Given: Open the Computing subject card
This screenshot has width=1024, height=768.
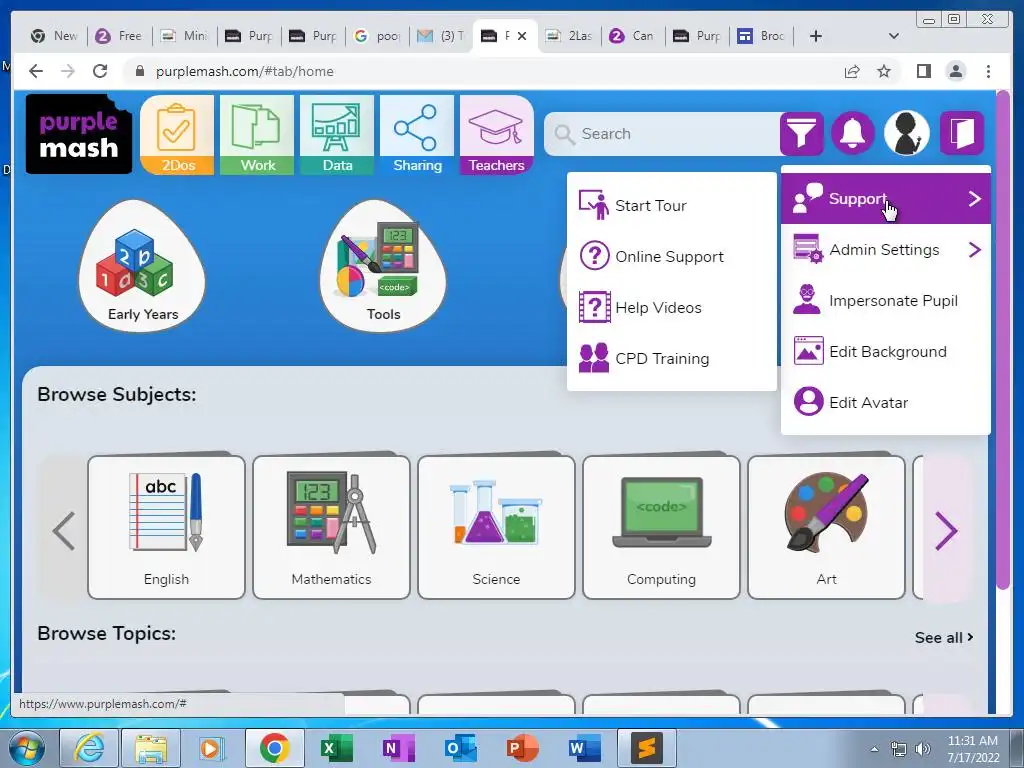Looking at the screenshot, I should (x=661, y=527).
